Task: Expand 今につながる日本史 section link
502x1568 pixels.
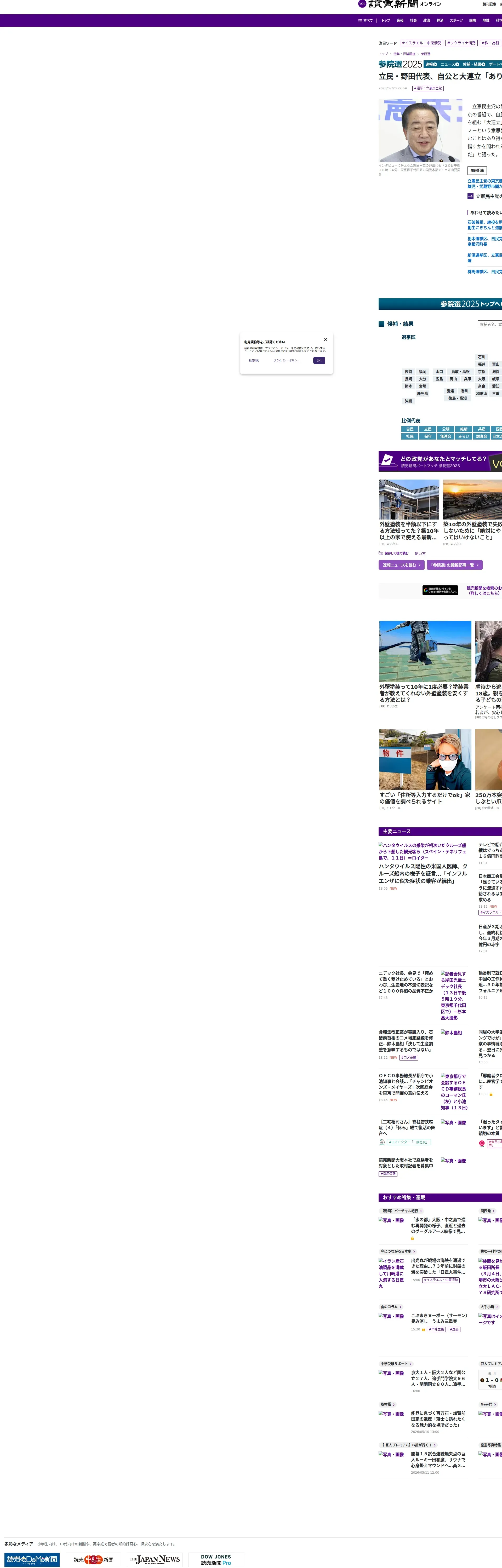Action: (398, 1252)
